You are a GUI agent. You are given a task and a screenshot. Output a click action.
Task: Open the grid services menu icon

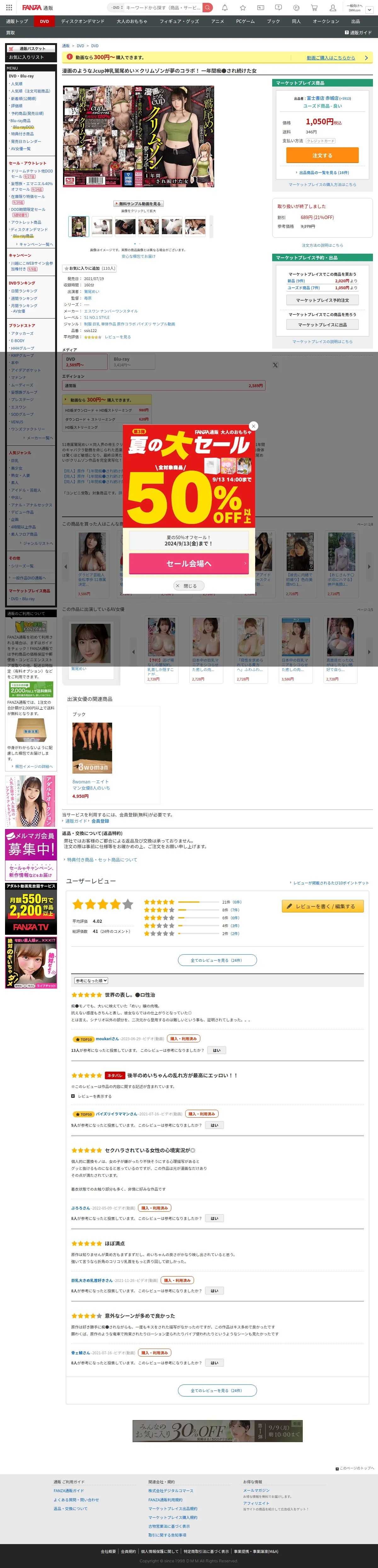(9, 7)
